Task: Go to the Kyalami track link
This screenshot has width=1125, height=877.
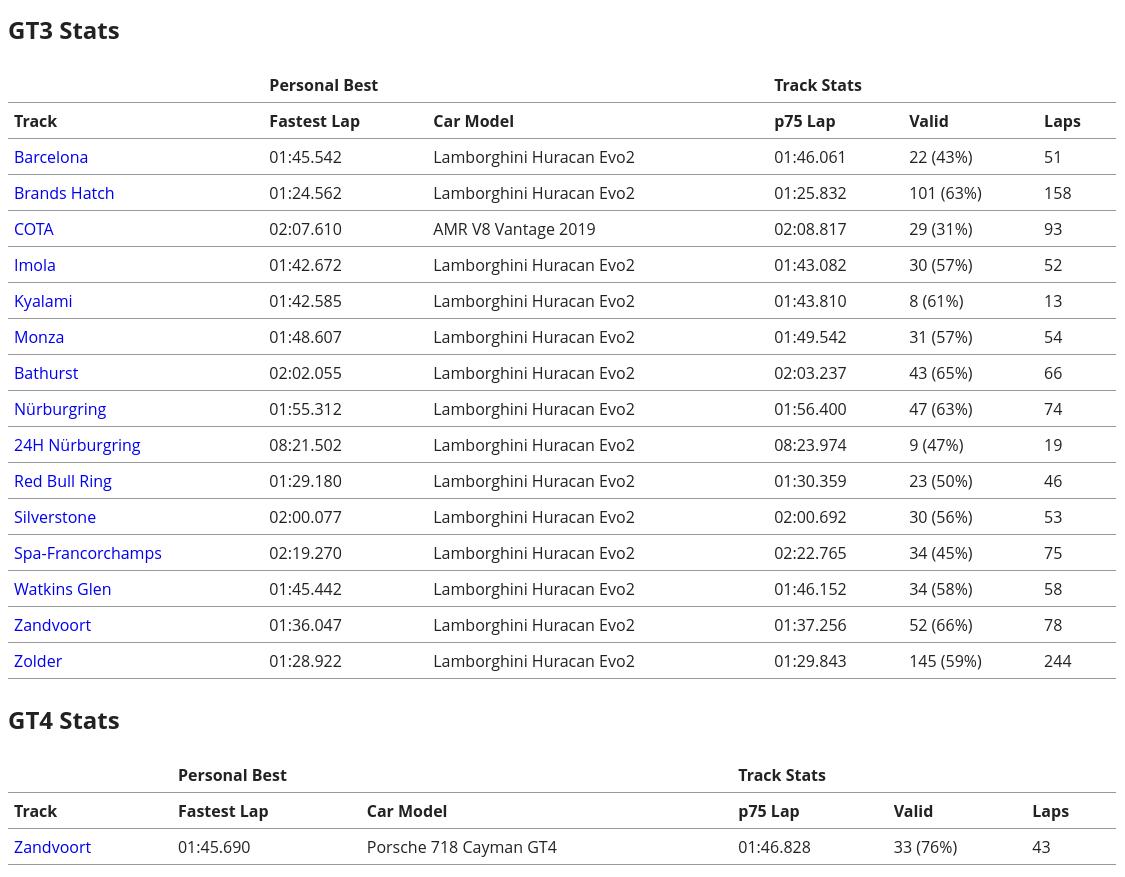Action: [x=43, y=301]
